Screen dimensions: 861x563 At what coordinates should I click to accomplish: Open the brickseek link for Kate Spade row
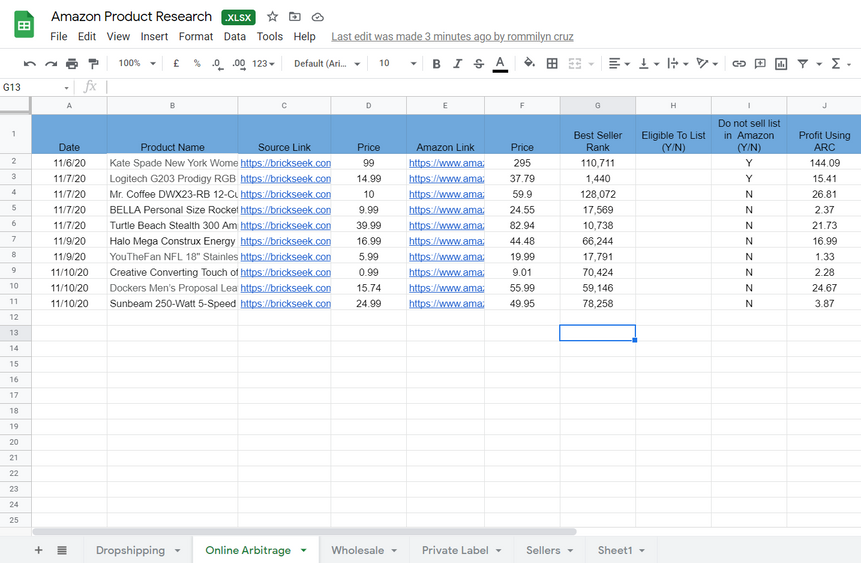click(x=286, y=163)
